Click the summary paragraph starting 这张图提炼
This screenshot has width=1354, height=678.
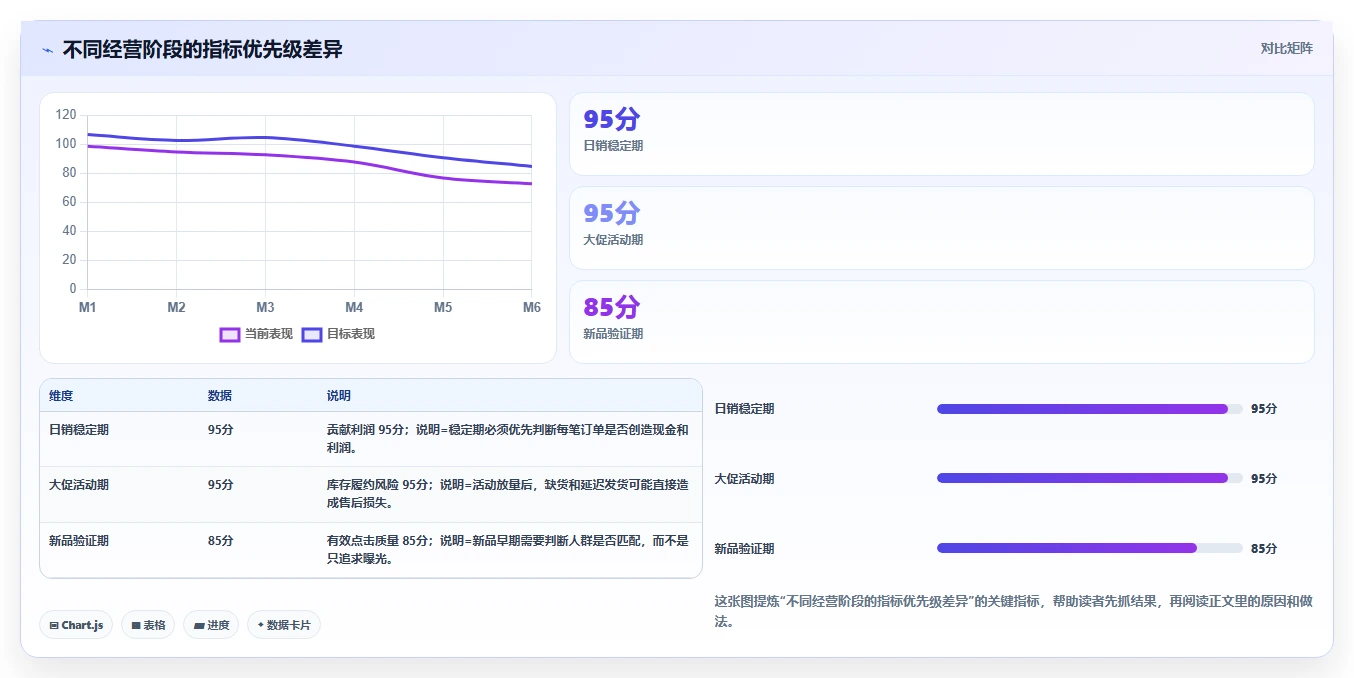coord(1013,611)
